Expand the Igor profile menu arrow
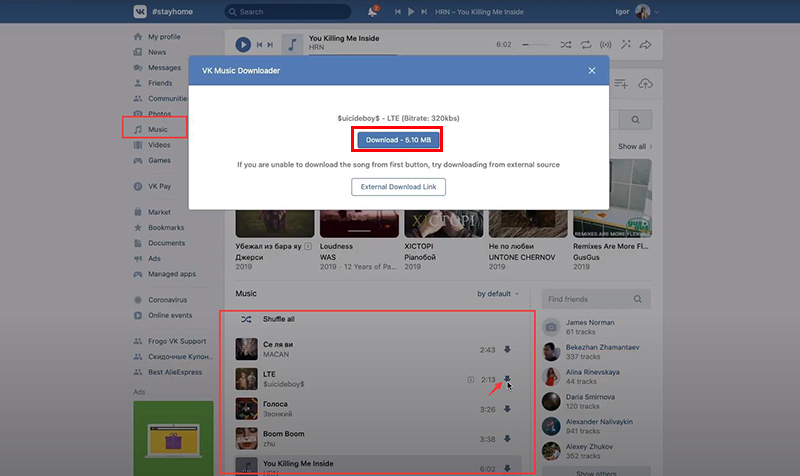800x476 pixels. pyautogui.click(x=657, y=12)
